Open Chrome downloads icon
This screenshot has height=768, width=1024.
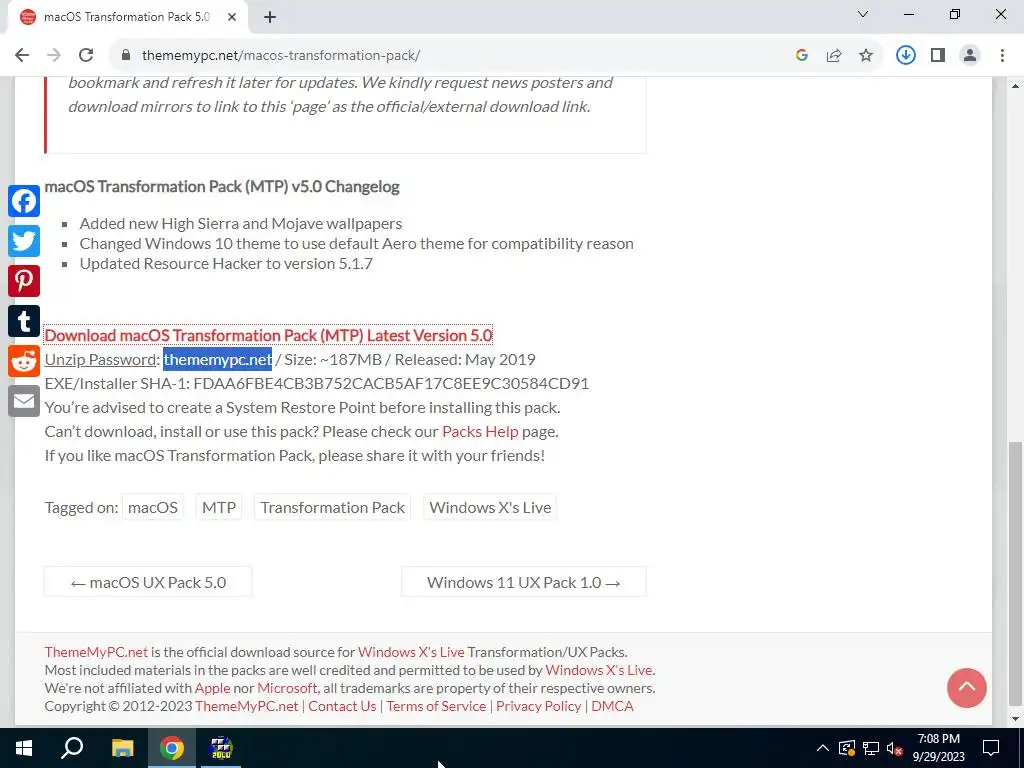click(906, 55)
